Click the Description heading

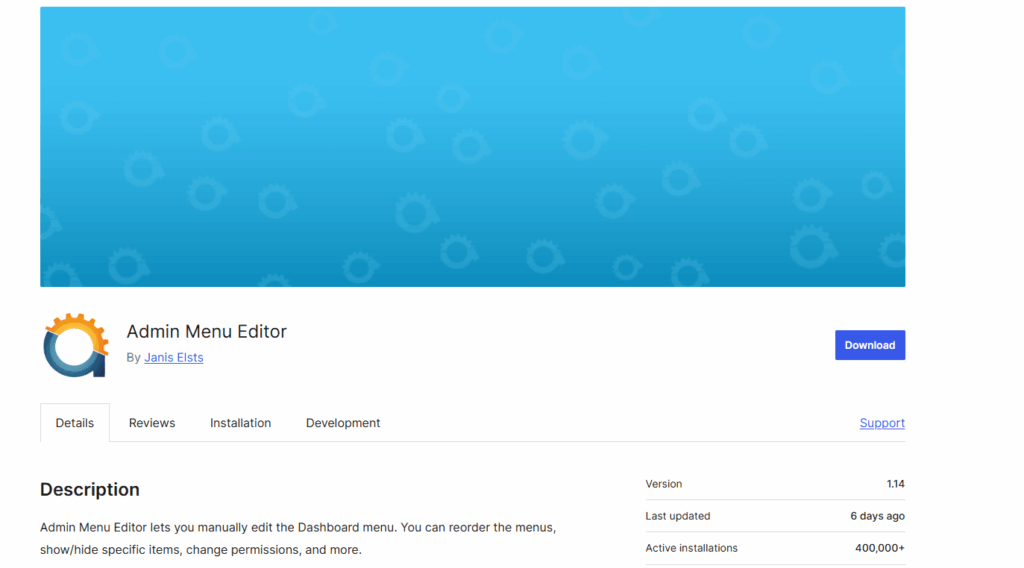[89, 489]
